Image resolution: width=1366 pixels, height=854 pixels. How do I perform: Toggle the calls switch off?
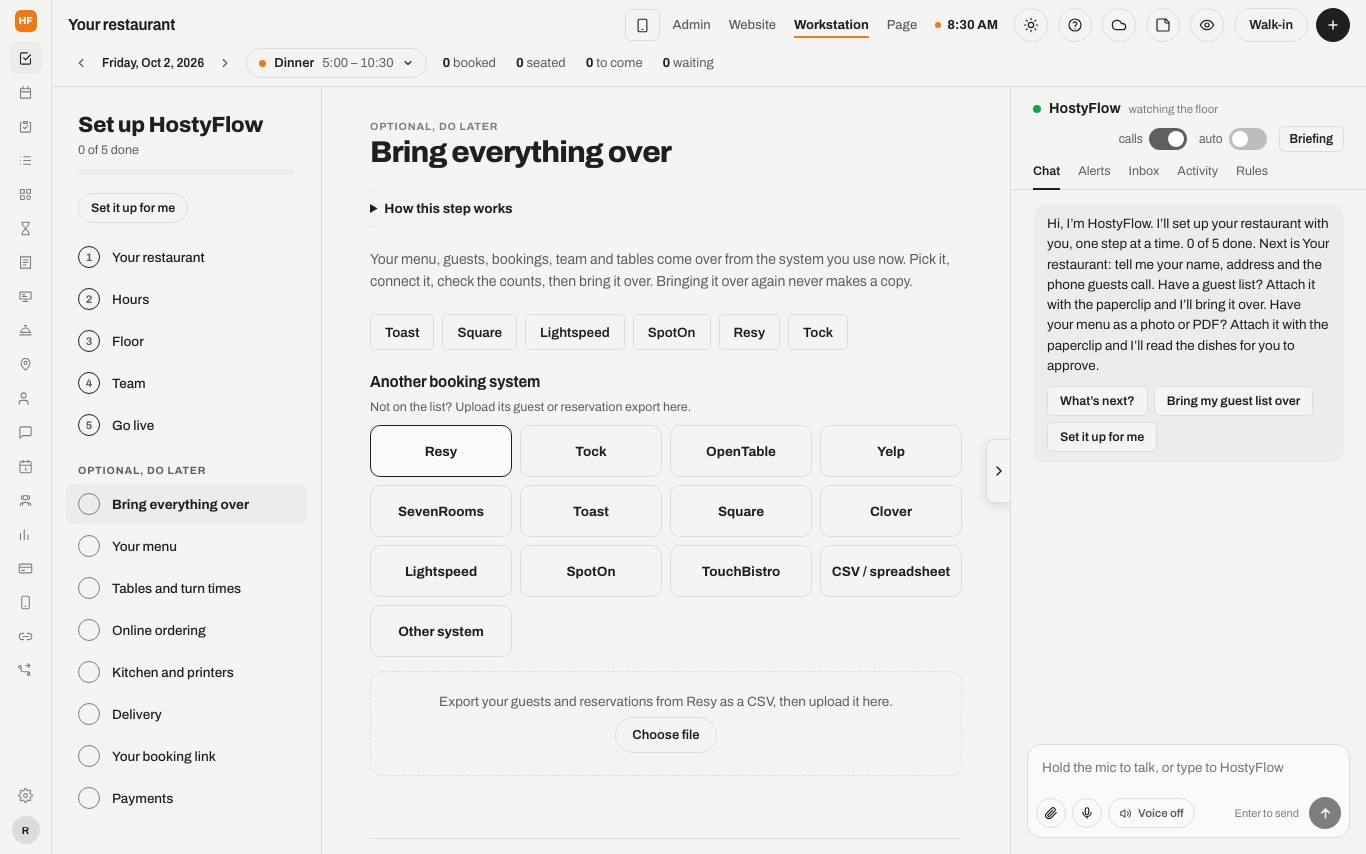point(1167,139)
